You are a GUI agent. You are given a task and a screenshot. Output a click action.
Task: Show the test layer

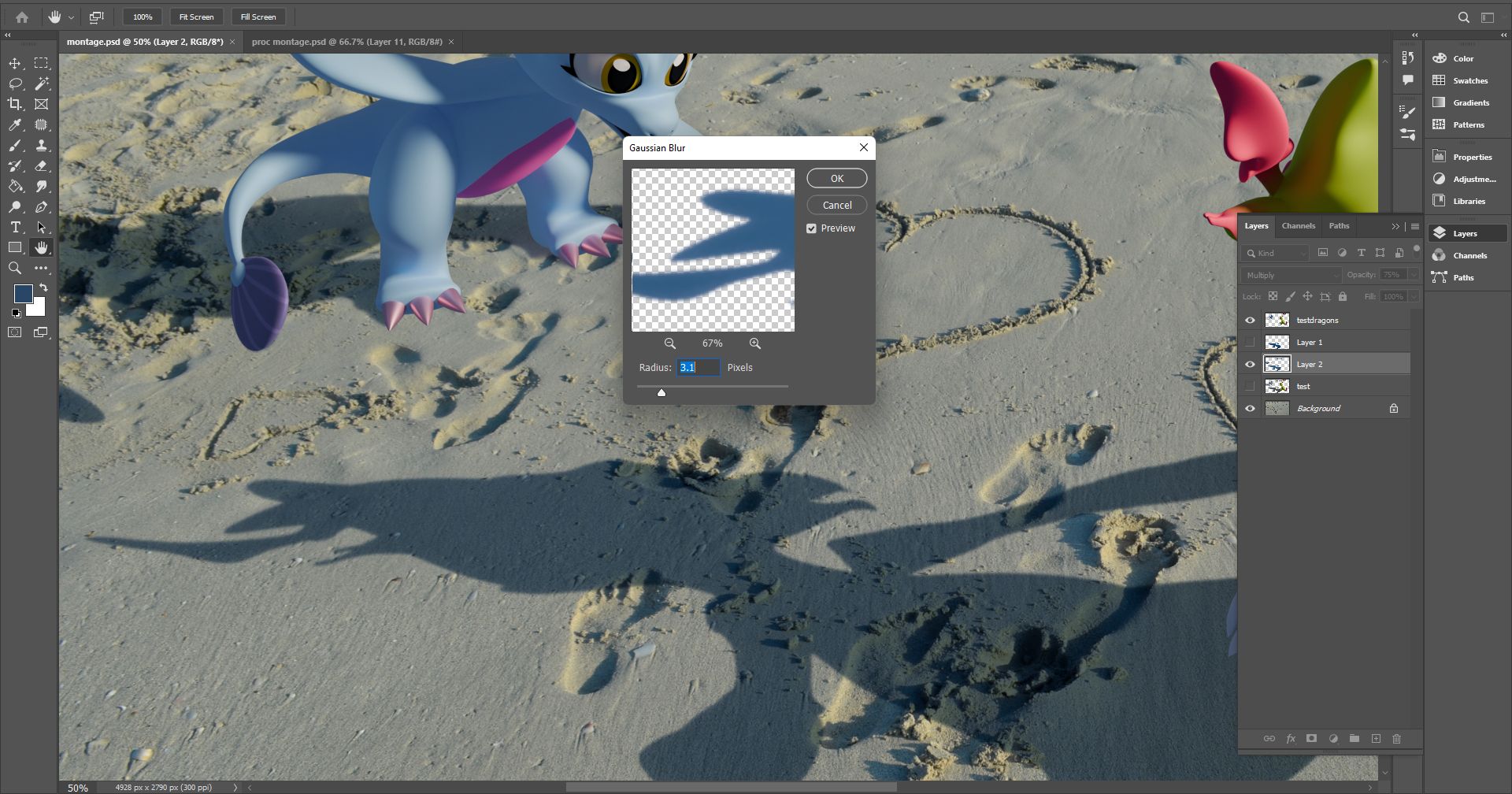[x=1250, y=387]
